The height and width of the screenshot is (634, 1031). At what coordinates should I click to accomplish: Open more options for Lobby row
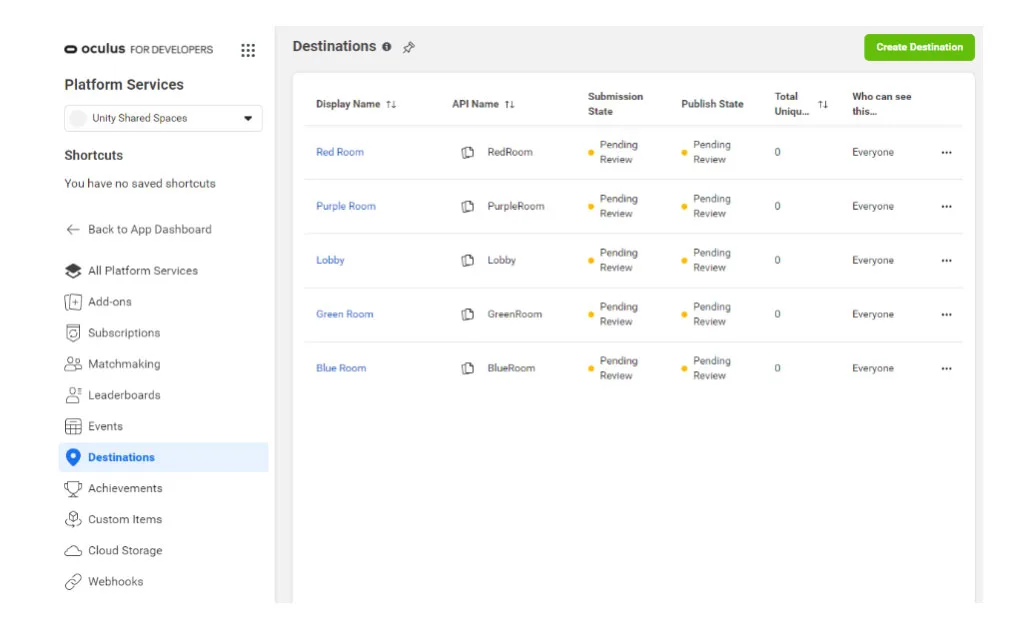point(946,260)
